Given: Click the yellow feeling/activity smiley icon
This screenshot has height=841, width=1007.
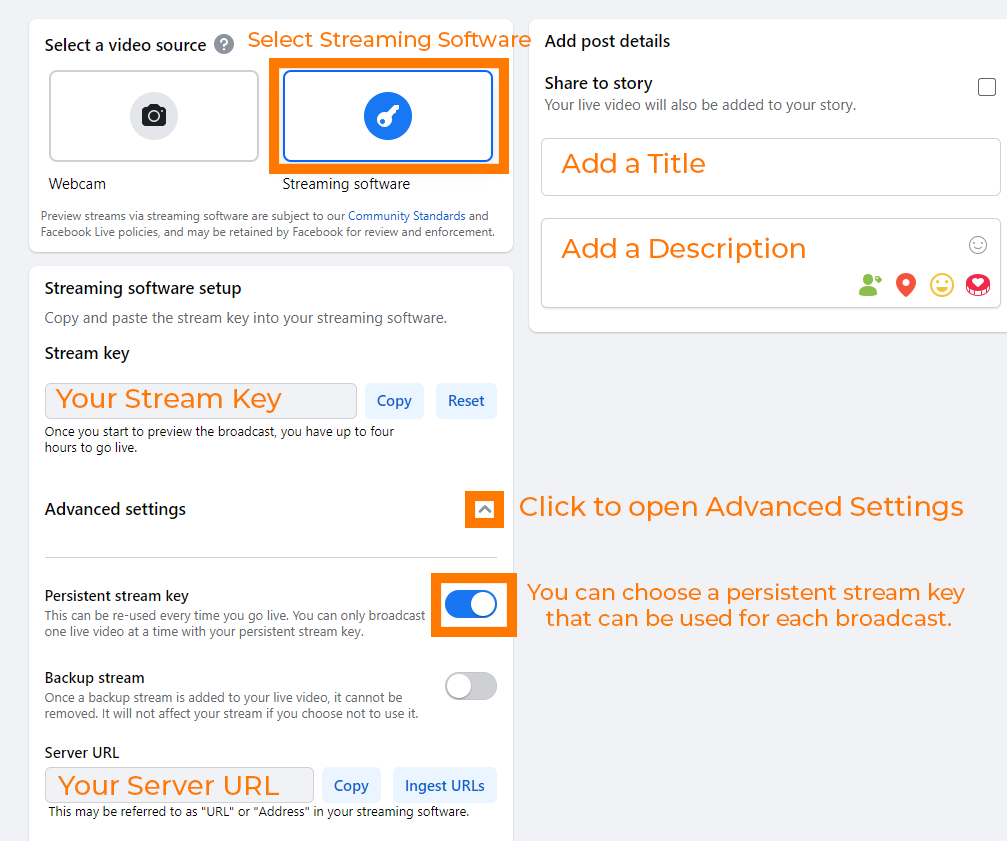Looking at the screenshot, I should pyautogui.click(x=942, y=286).
